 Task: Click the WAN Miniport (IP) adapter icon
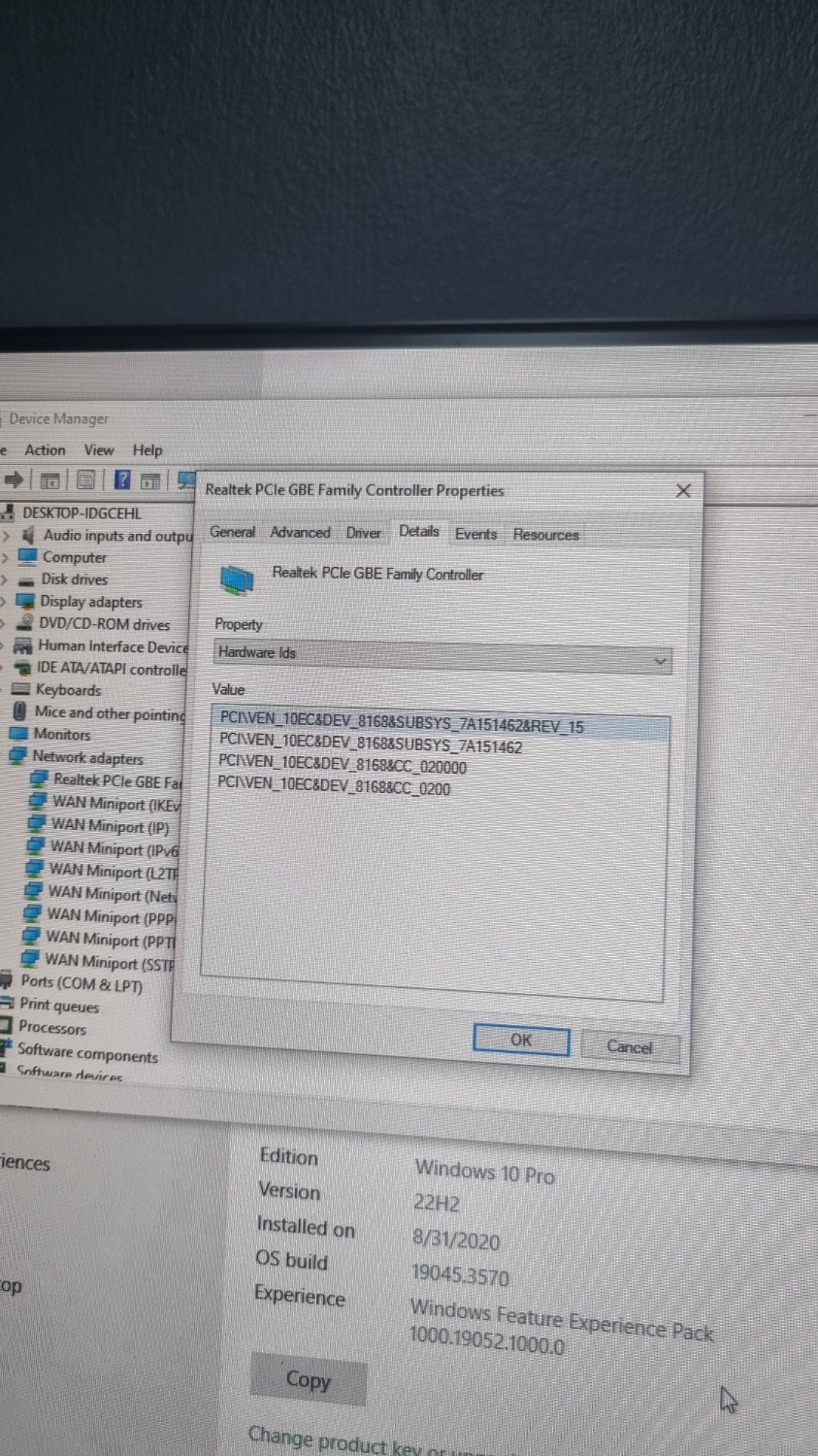[x=37, y=824]
